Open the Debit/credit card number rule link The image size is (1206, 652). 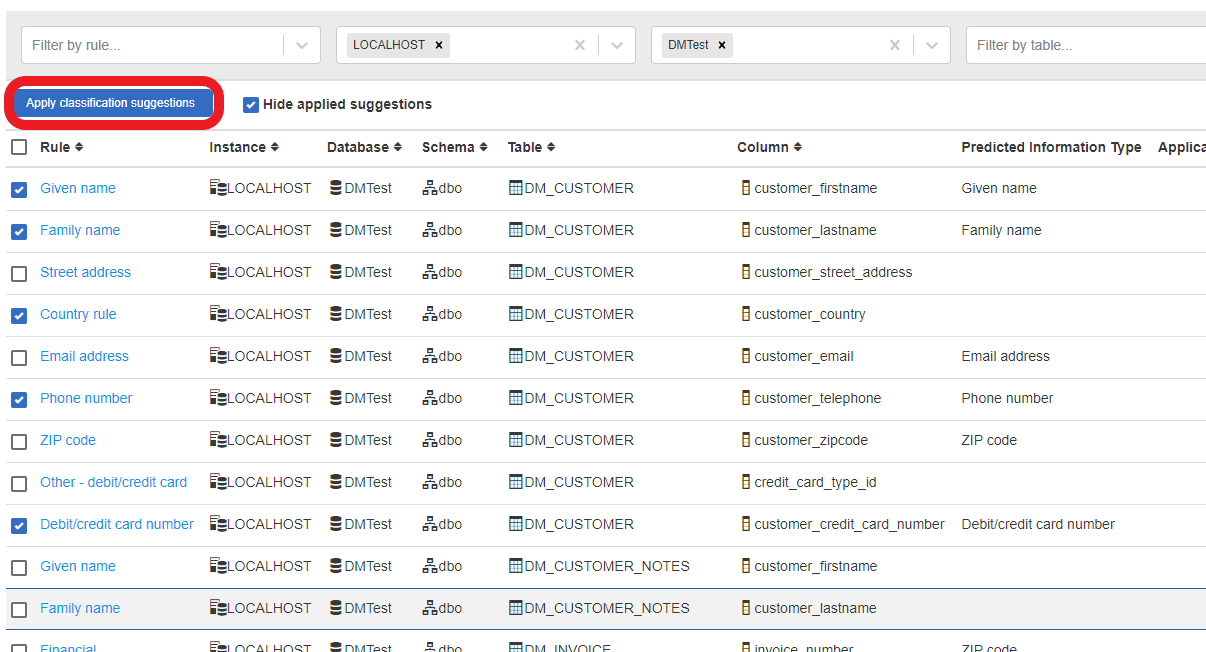pyautogui.click(x=117, y=524)
